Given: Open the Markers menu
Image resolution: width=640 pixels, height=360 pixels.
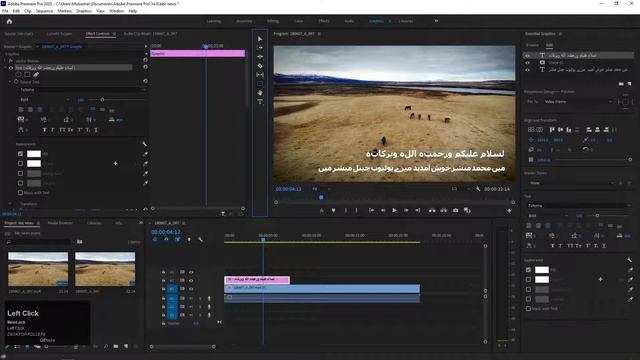Looking at the screenshot, I should (64, 11).
